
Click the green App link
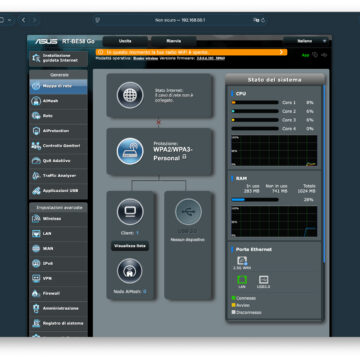tap(306, 55)
